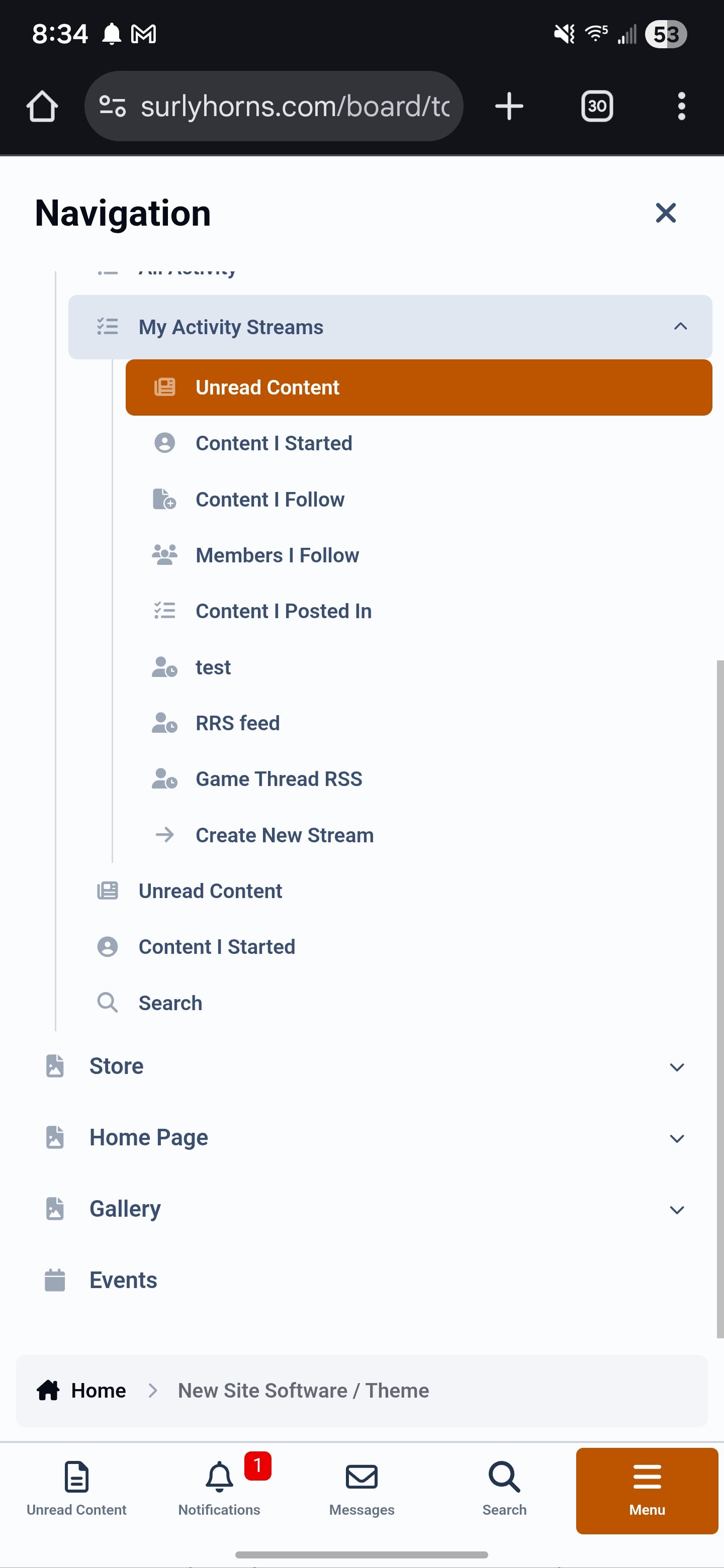Open the browser three-dot overflow menu
724x1568 pixels.
click(x=681, y=107)
